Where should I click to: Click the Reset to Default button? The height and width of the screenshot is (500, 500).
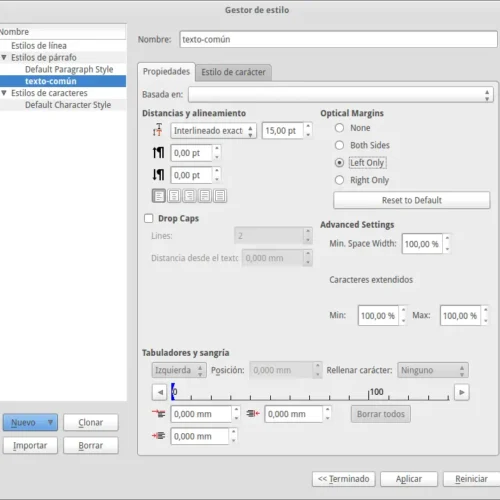tap(412, 200)
